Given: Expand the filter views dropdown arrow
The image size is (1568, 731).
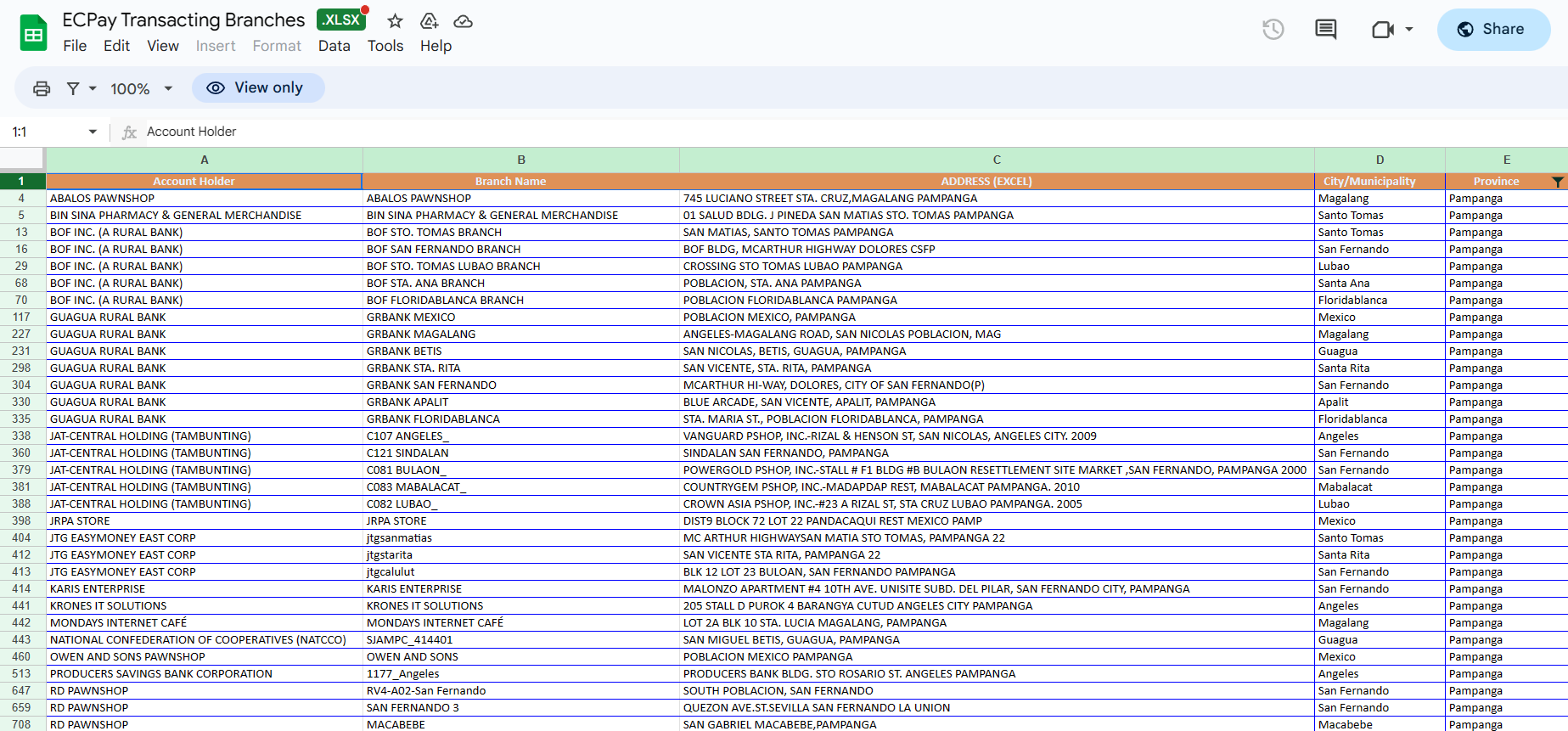Looking at the screenshot, I should (93, 88).
